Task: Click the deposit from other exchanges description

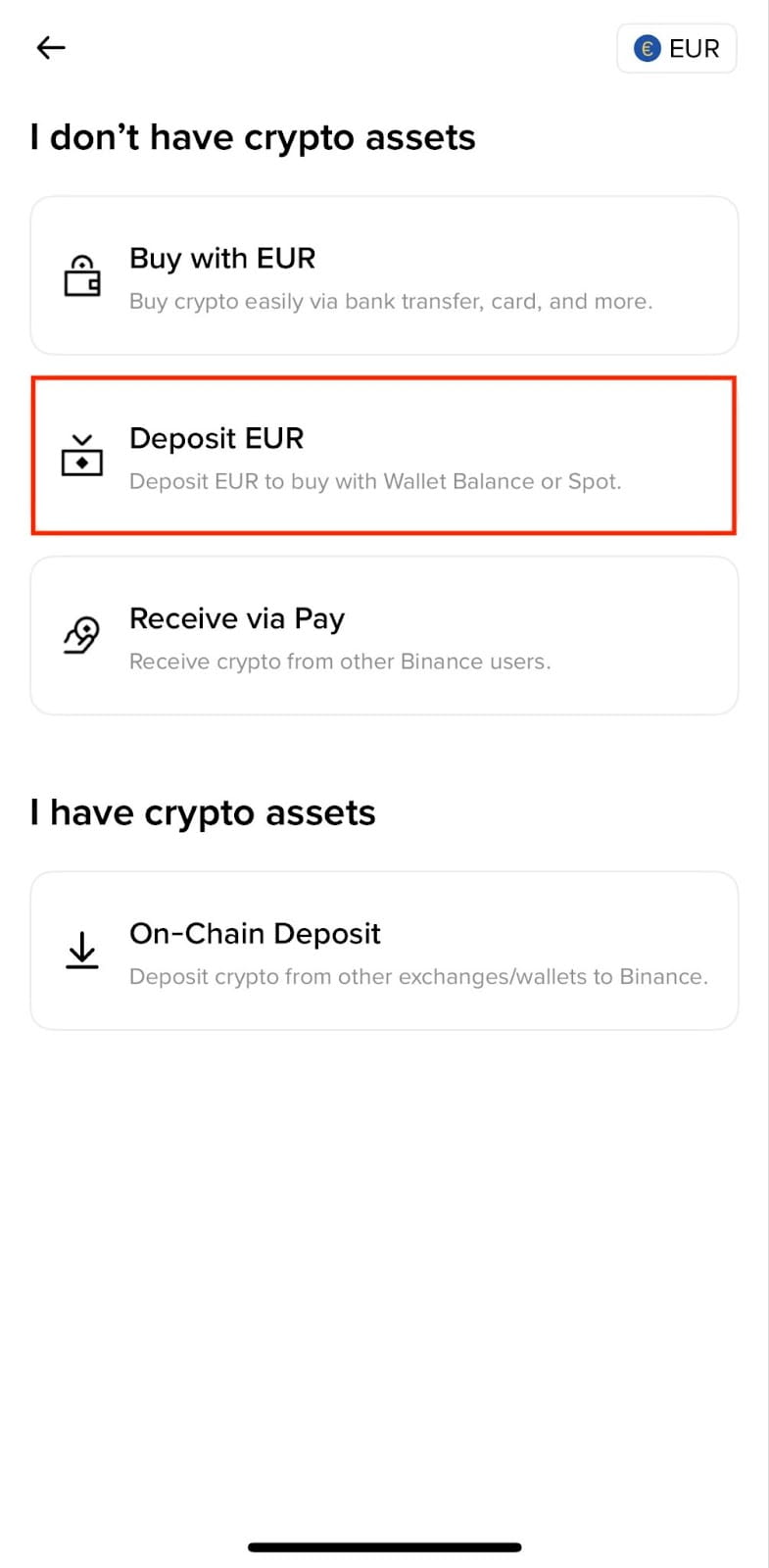Action: (418, 977)
